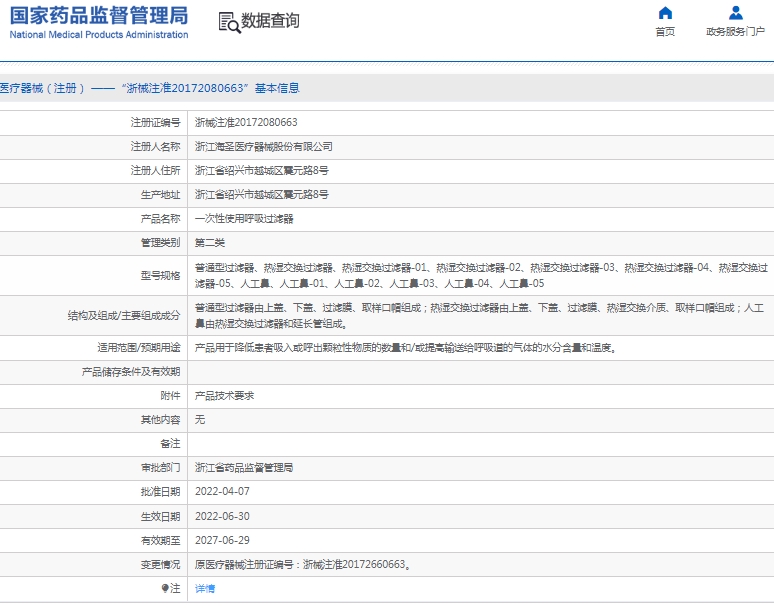This screenshot has width=774, height=610.
Task: Select effective date 2022-06-30
Action: tap(222, 516)
